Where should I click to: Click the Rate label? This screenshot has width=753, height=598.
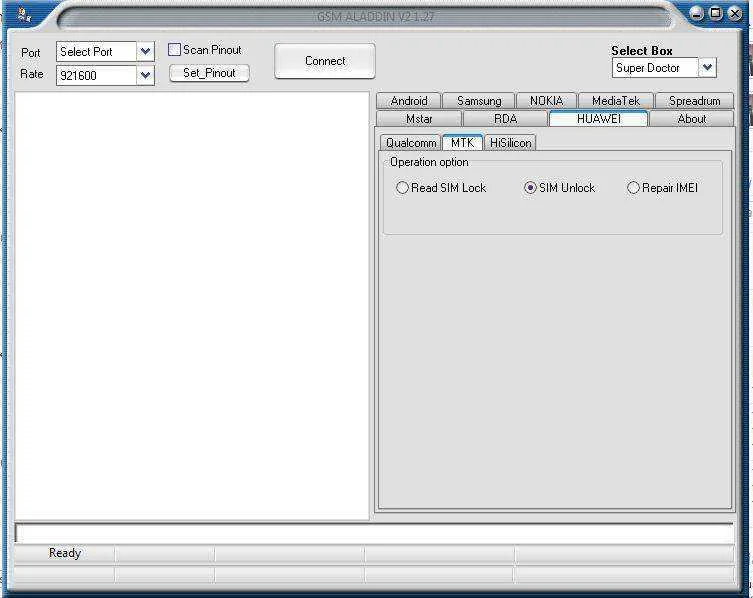tap(32, 74)
